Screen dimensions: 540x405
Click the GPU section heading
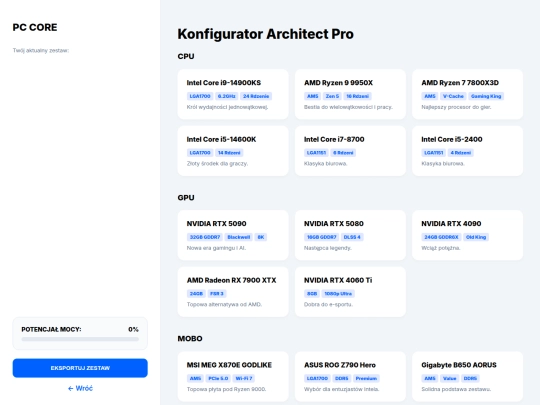(186, 197)
